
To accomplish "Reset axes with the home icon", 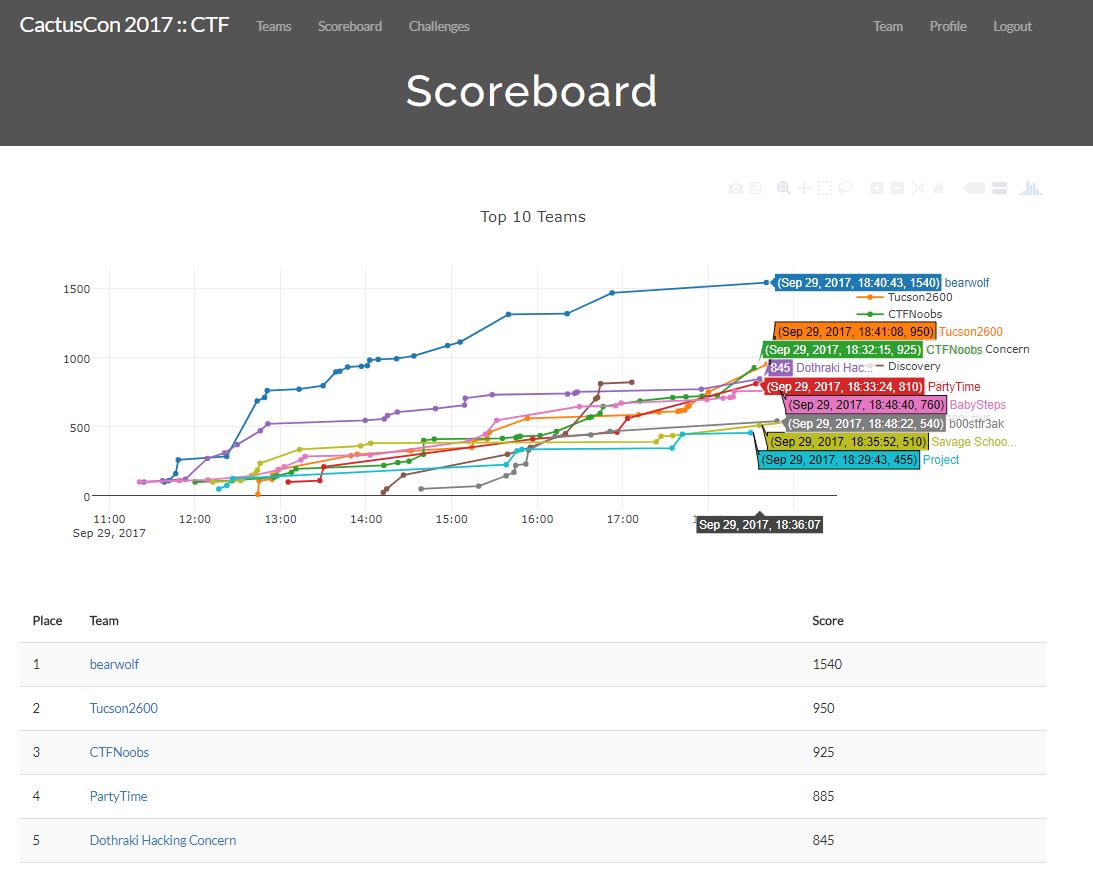I will pos(938,187).
